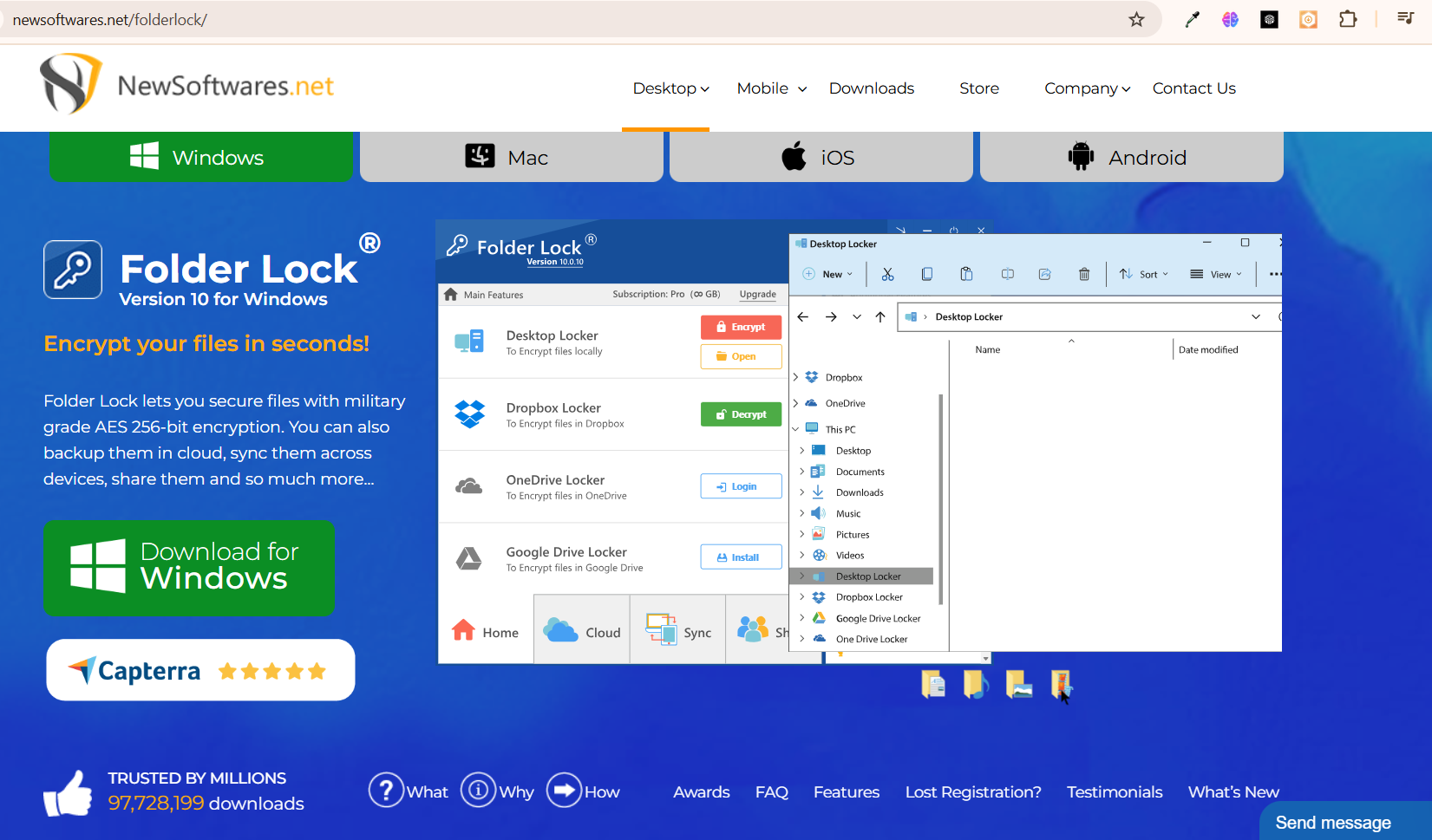This screenshot has height=840, width=1432.
Task: Click the Delete trash icon
Action: coord(1084,274)
